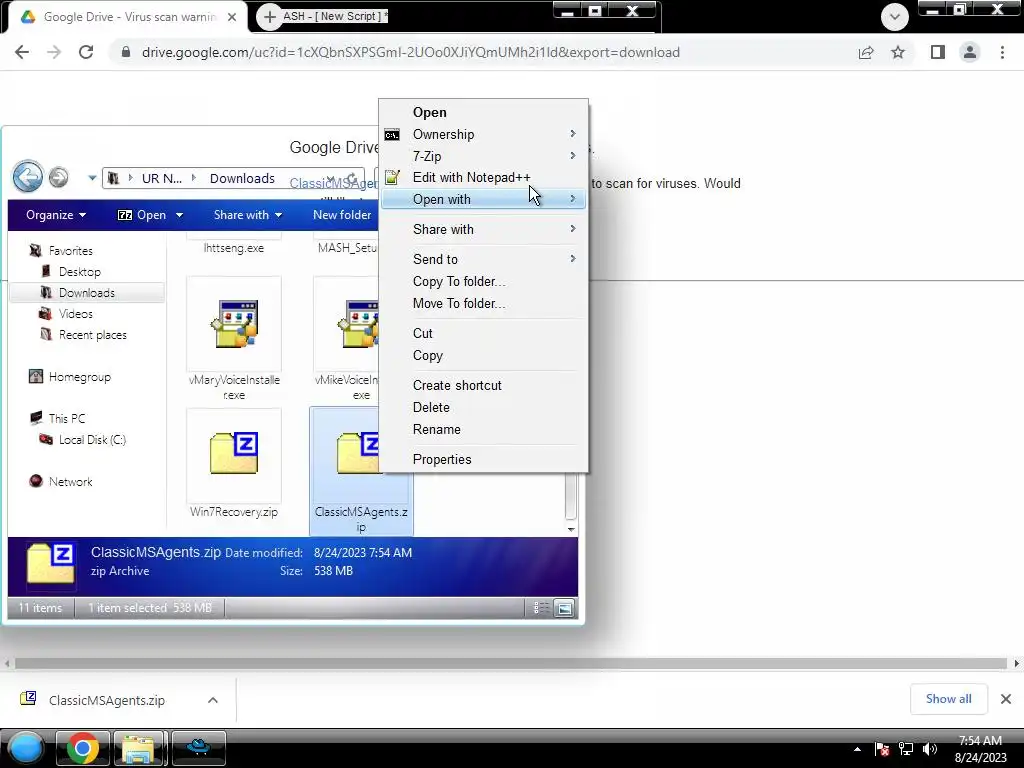This screenshot has height=768, width=1024.
Task: Click Downloads in address breadcrumb
Action: [x=242, y=178]
